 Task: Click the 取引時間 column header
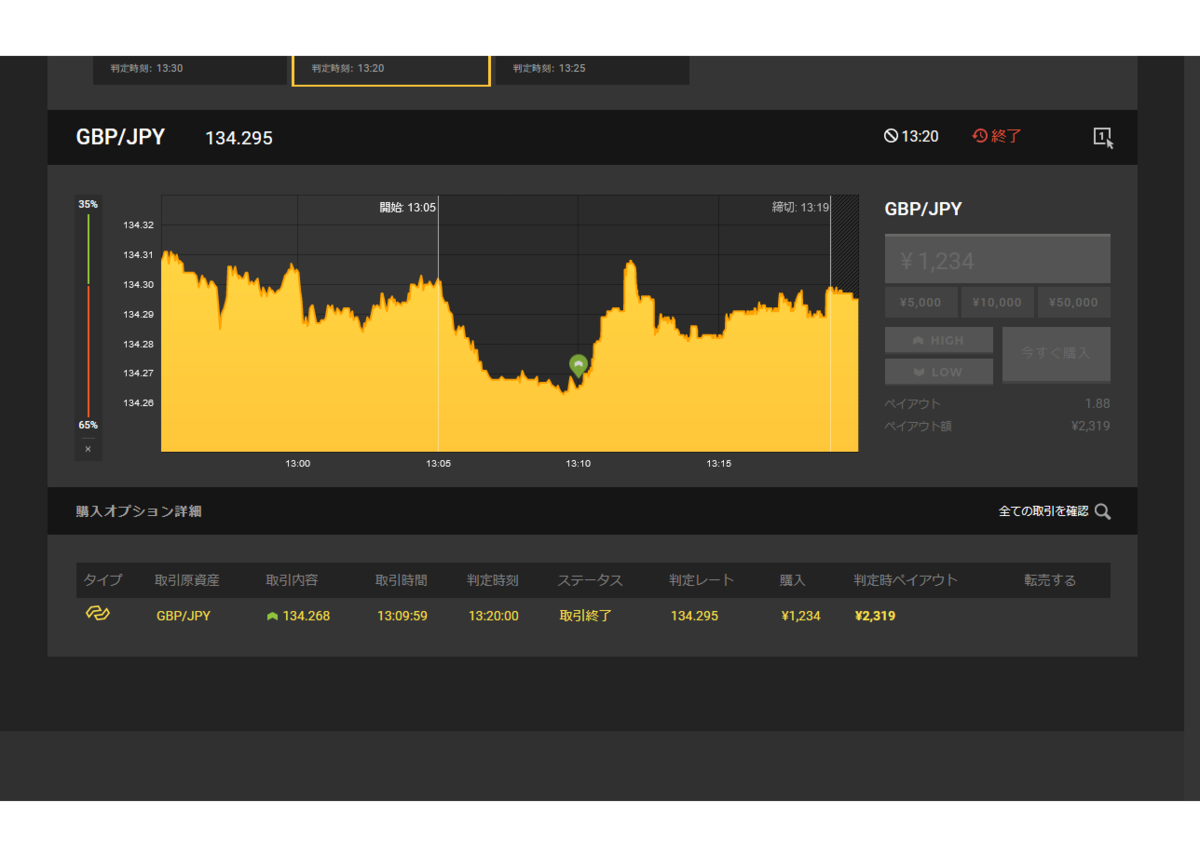[x=401, y=580]
